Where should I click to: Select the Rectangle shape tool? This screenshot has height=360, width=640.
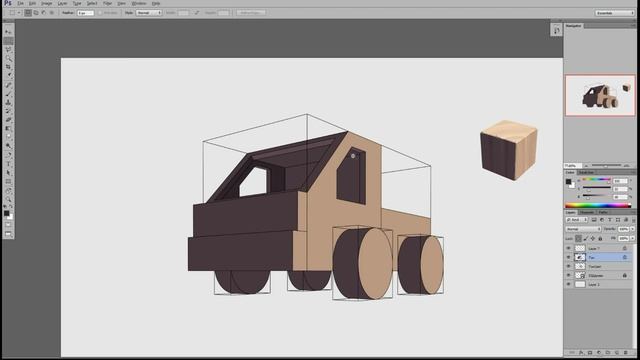[8, 181]
